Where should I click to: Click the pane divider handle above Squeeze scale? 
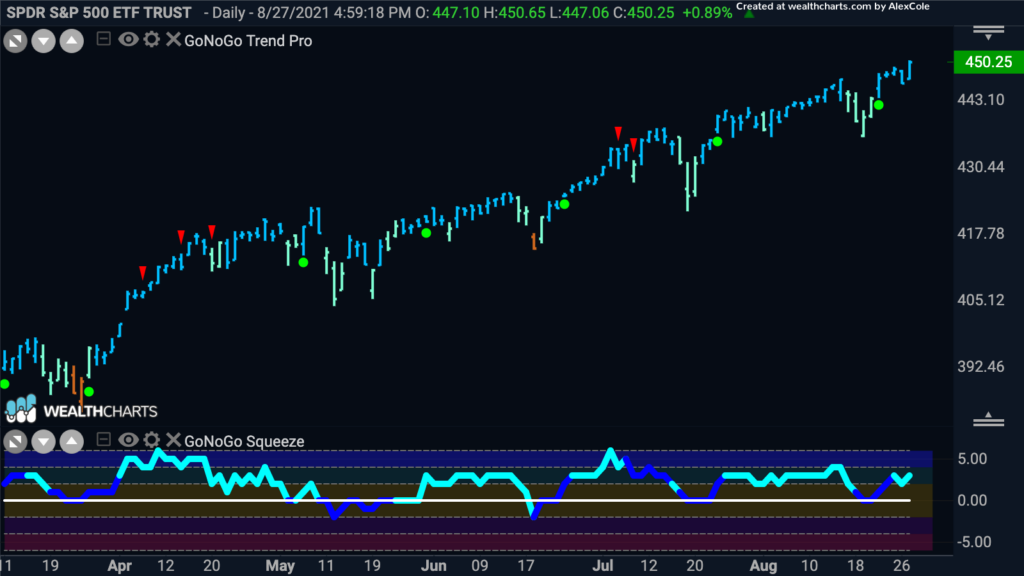coord(988,420)
